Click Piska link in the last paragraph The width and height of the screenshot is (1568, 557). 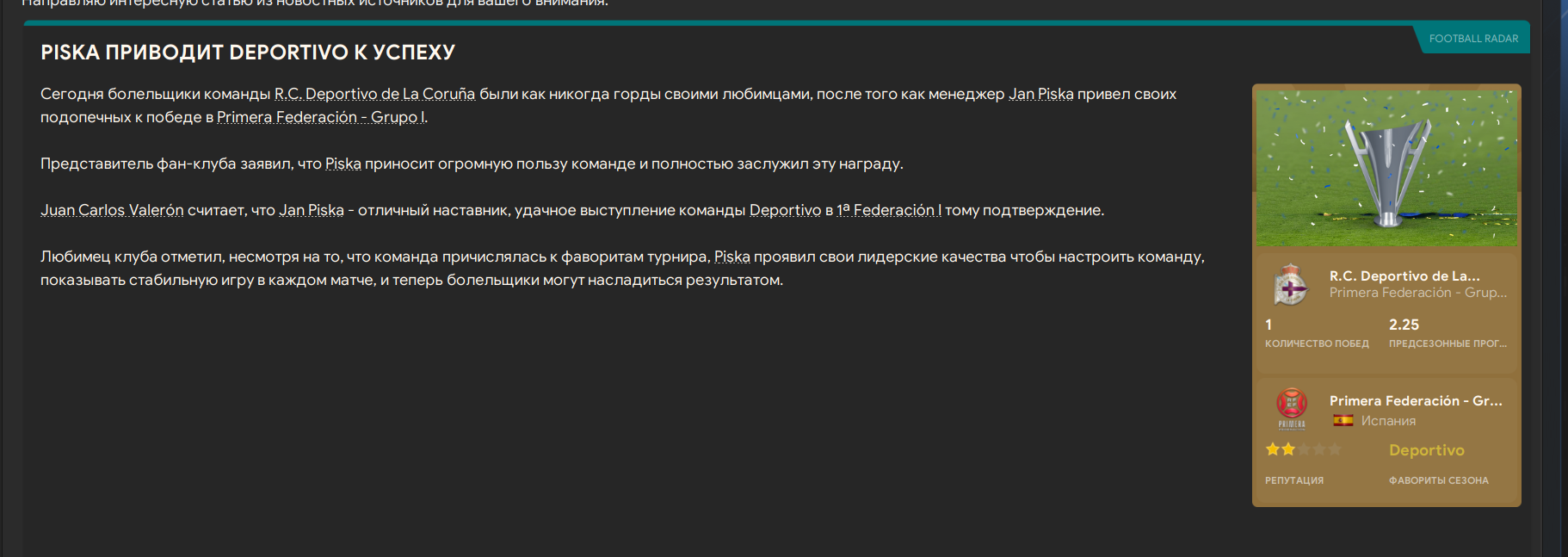coord(732,257)
